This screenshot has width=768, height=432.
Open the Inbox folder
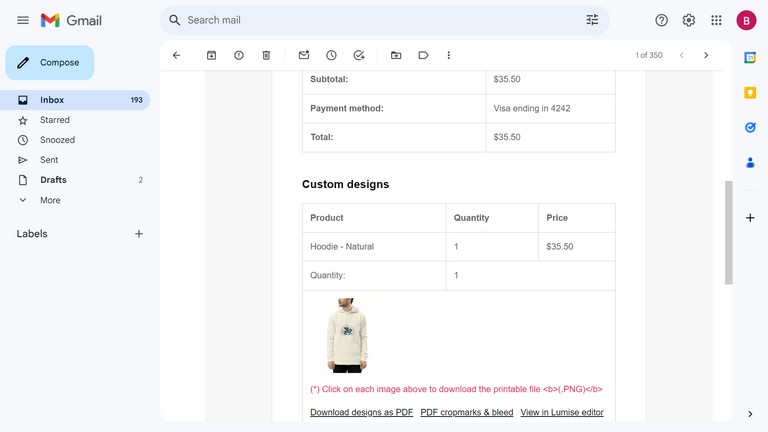(x=52, y=100)
